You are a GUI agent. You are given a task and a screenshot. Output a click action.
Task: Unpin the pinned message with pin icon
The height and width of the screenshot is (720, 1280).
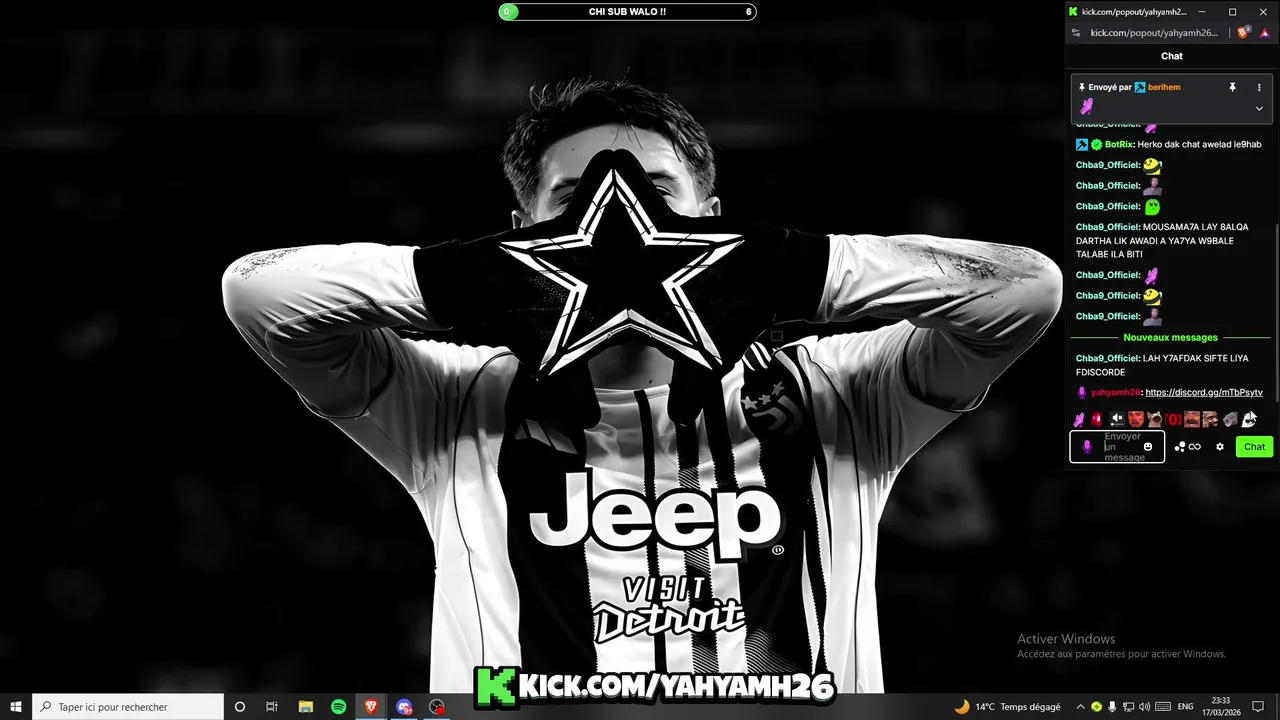(1232, 87)
